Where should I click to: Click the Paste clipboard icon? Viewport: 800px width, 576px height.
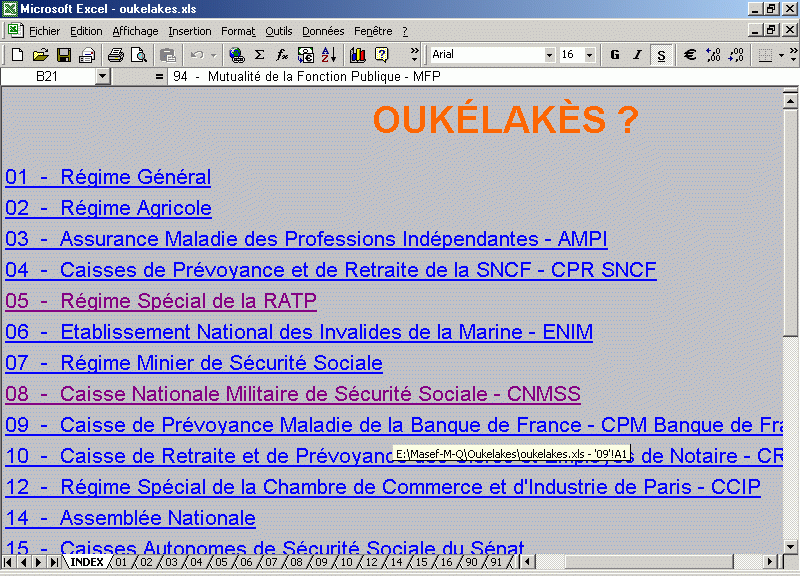click(167, 55)
